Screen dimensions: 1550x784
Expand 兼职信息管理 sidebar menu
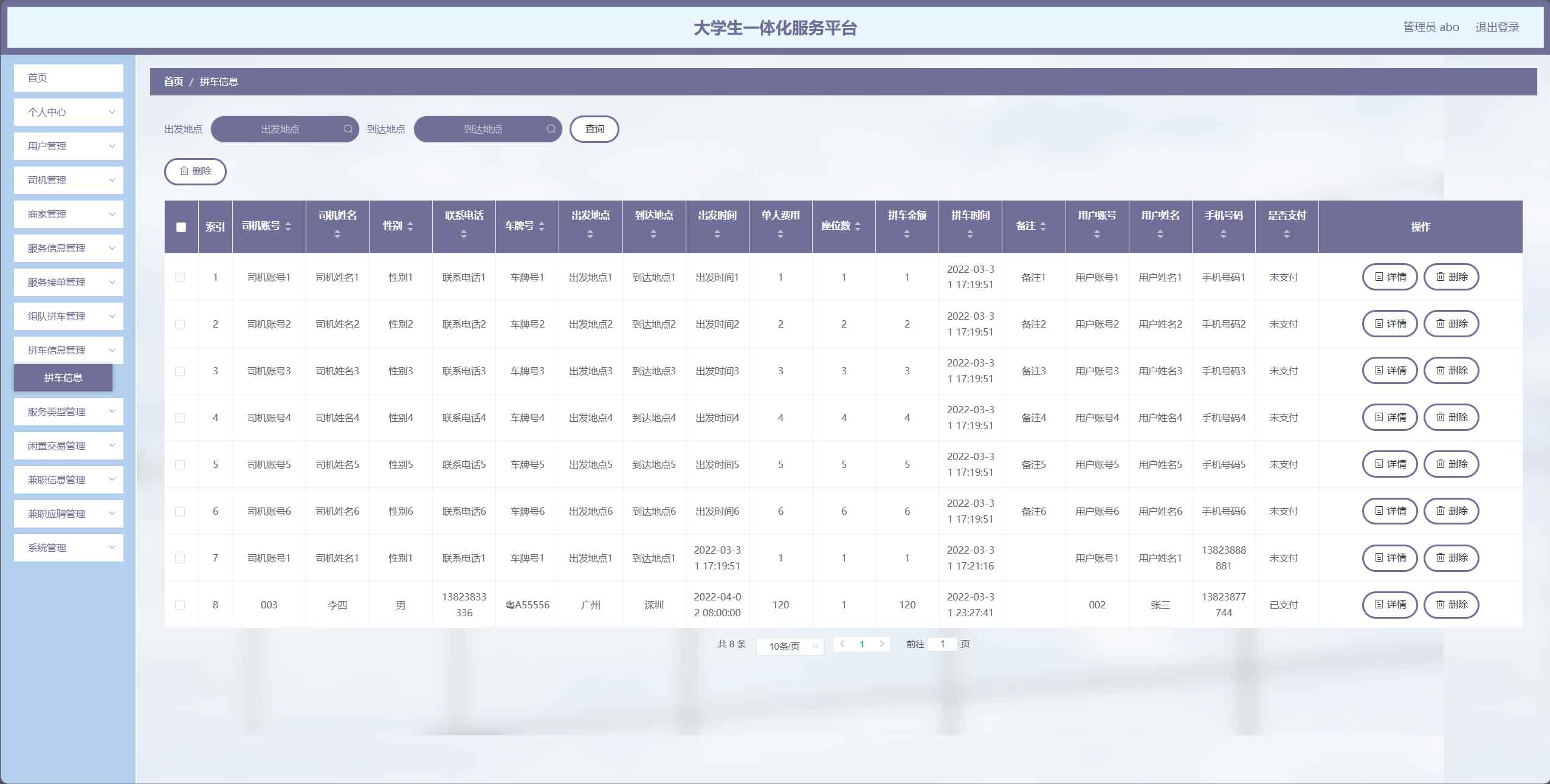pos(69,480)
